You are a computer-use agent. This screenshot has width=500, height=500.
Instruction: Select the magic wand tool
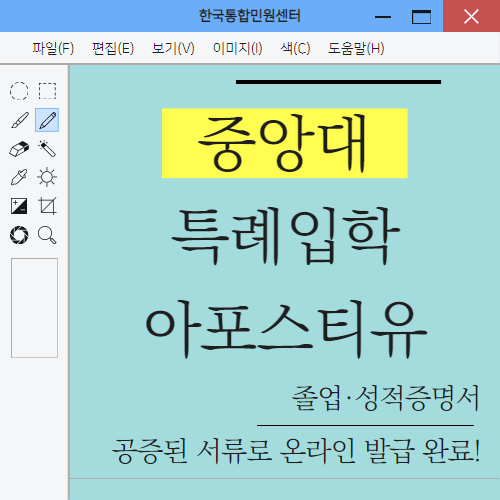[47, 149]
